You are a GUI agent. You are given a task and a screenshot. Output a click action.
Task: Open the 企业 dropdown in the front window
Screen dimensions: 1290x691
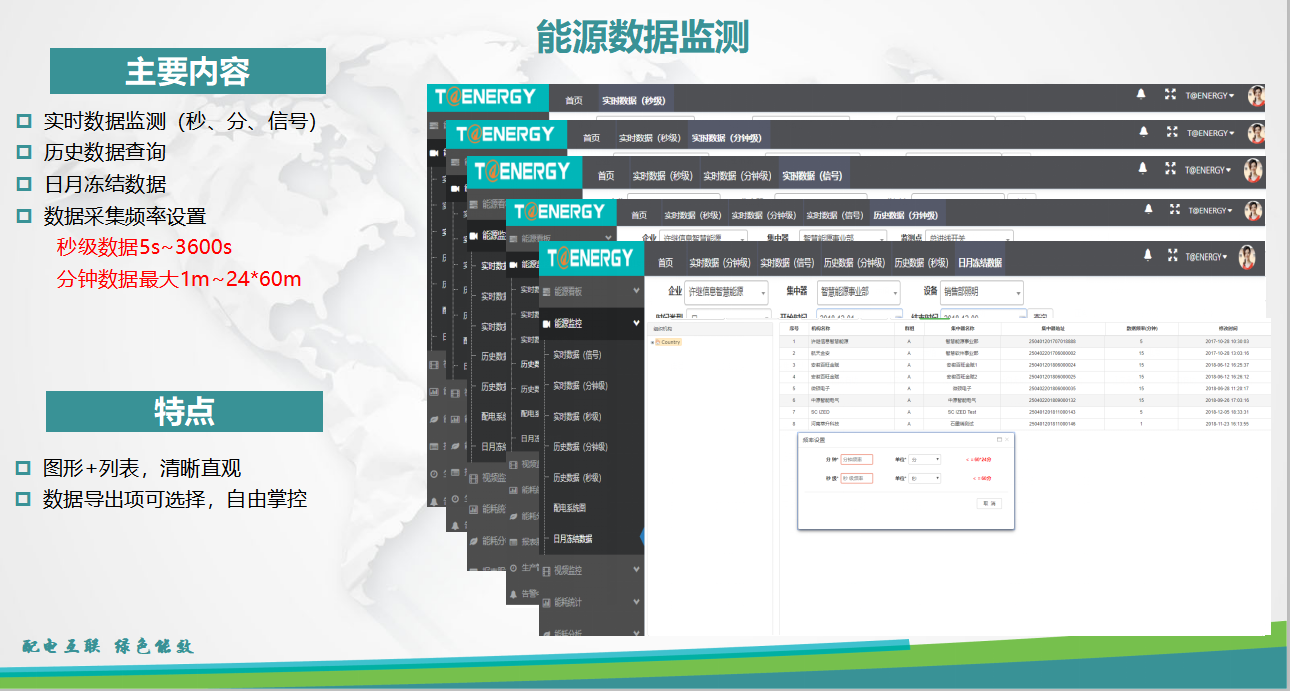pos(727,292)
